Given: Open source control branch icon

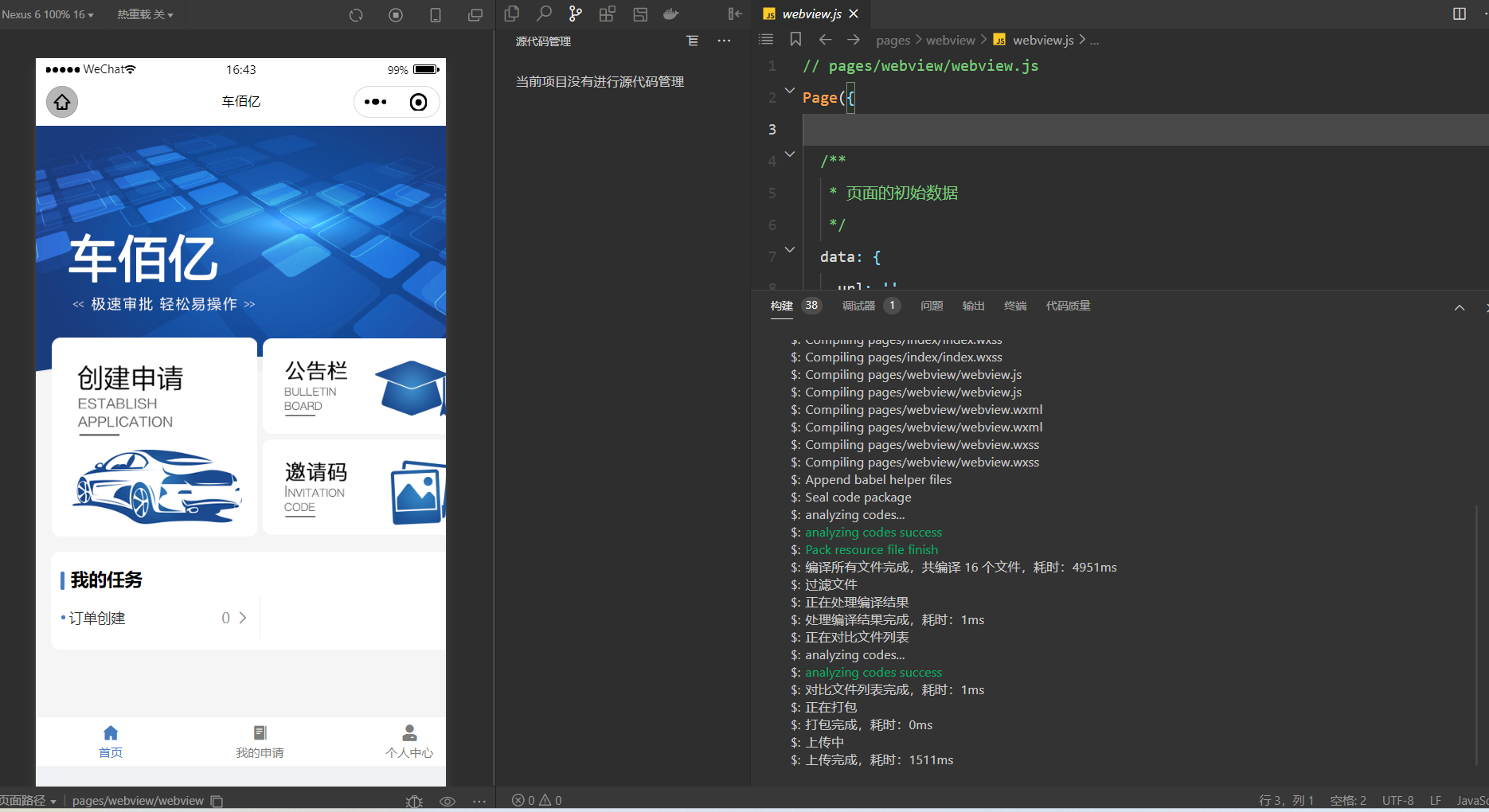Looking at the screenshot, I should (576, 14).
